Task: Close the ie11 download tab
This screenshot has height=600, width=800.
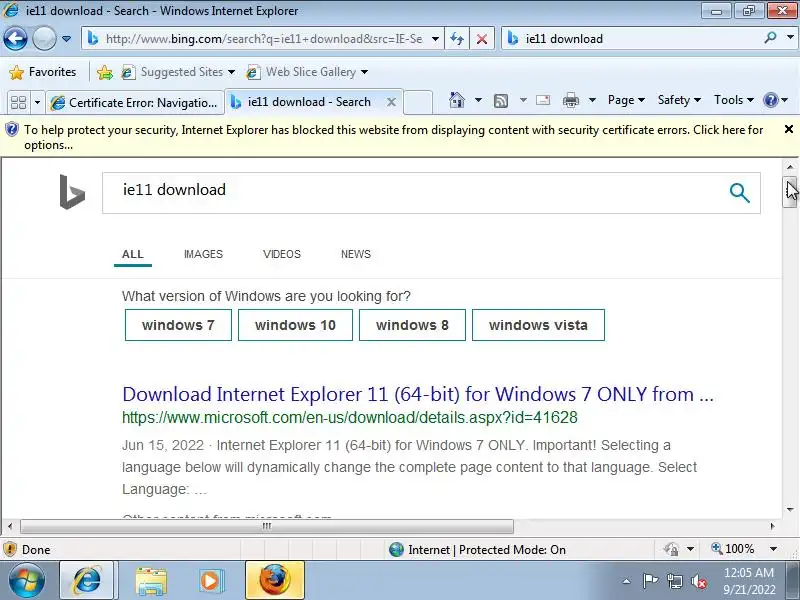Action: pos(391,102)
